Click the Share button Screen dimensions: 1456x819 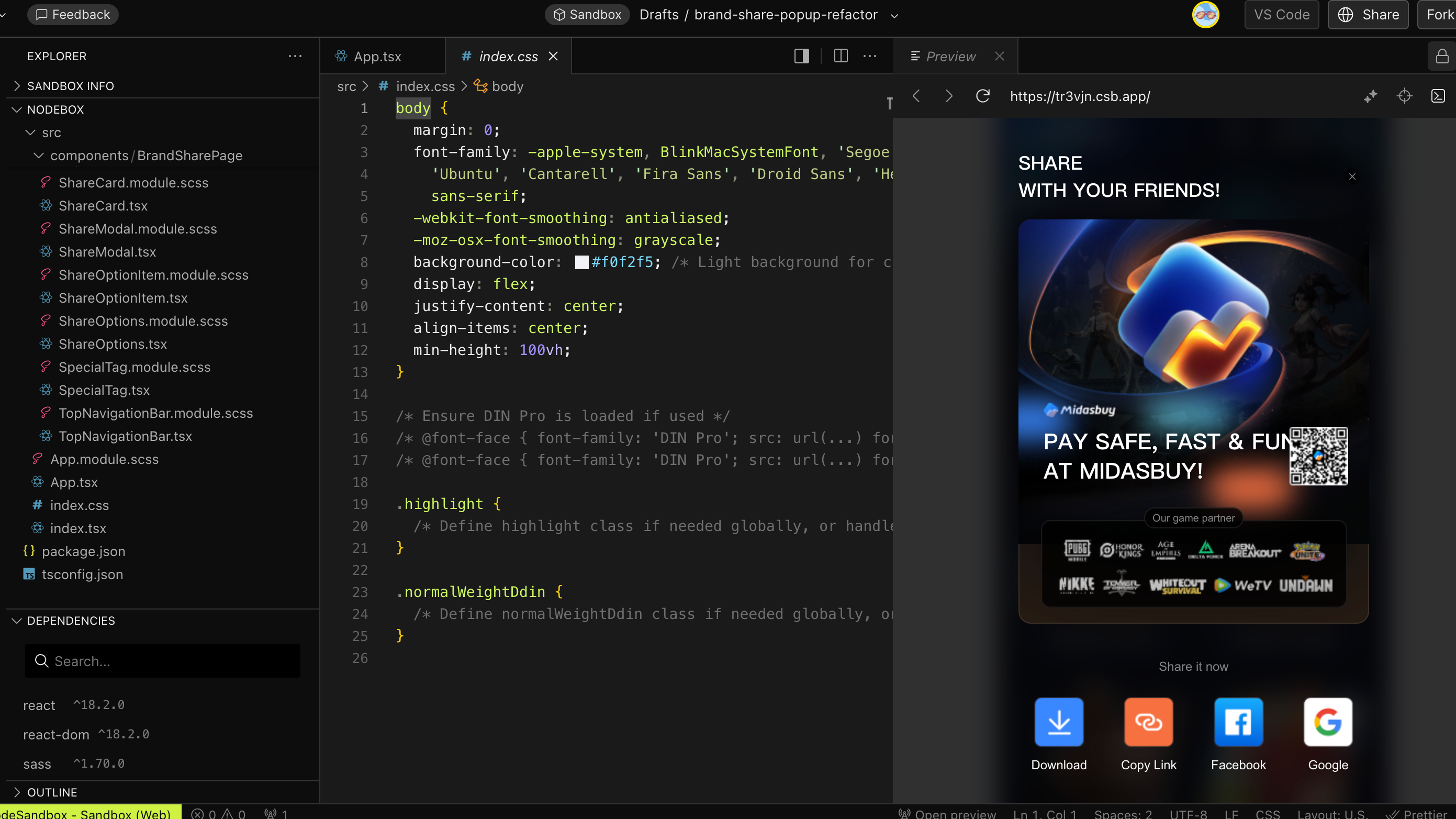point(1368,15)
